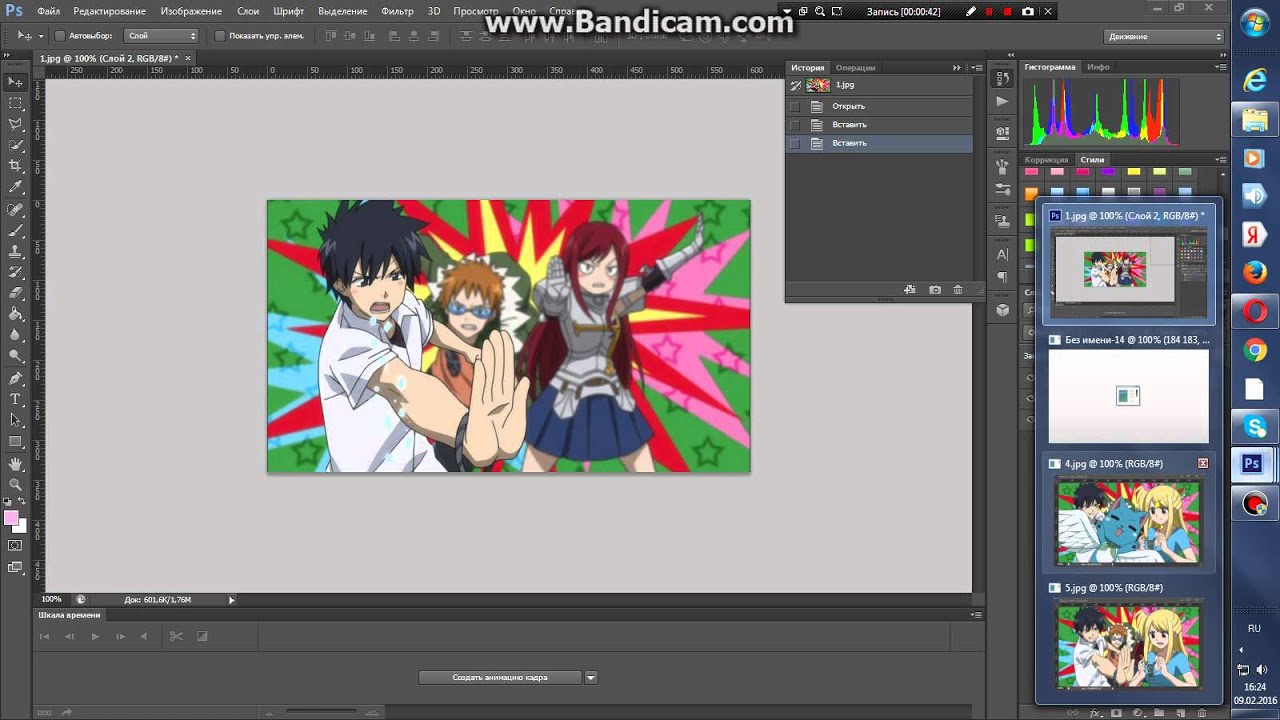
Task: Select the Path Selection tool
Action: point(15,421)
